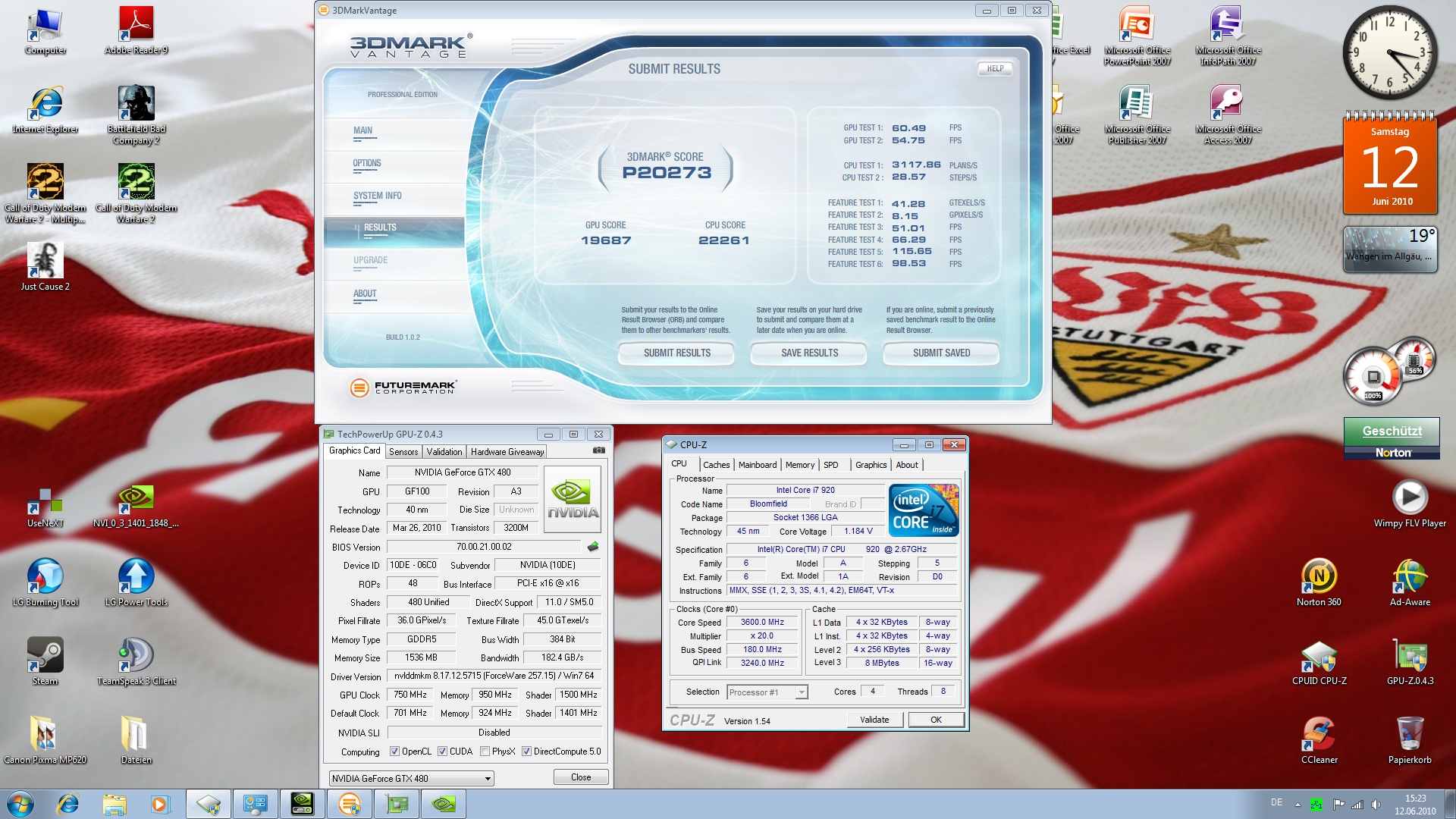Open Microsoft Office PowerPoint 2007 shortcut
Image resolution: width=1456 pixels, height=819 pixels.
click(1137, 36)
